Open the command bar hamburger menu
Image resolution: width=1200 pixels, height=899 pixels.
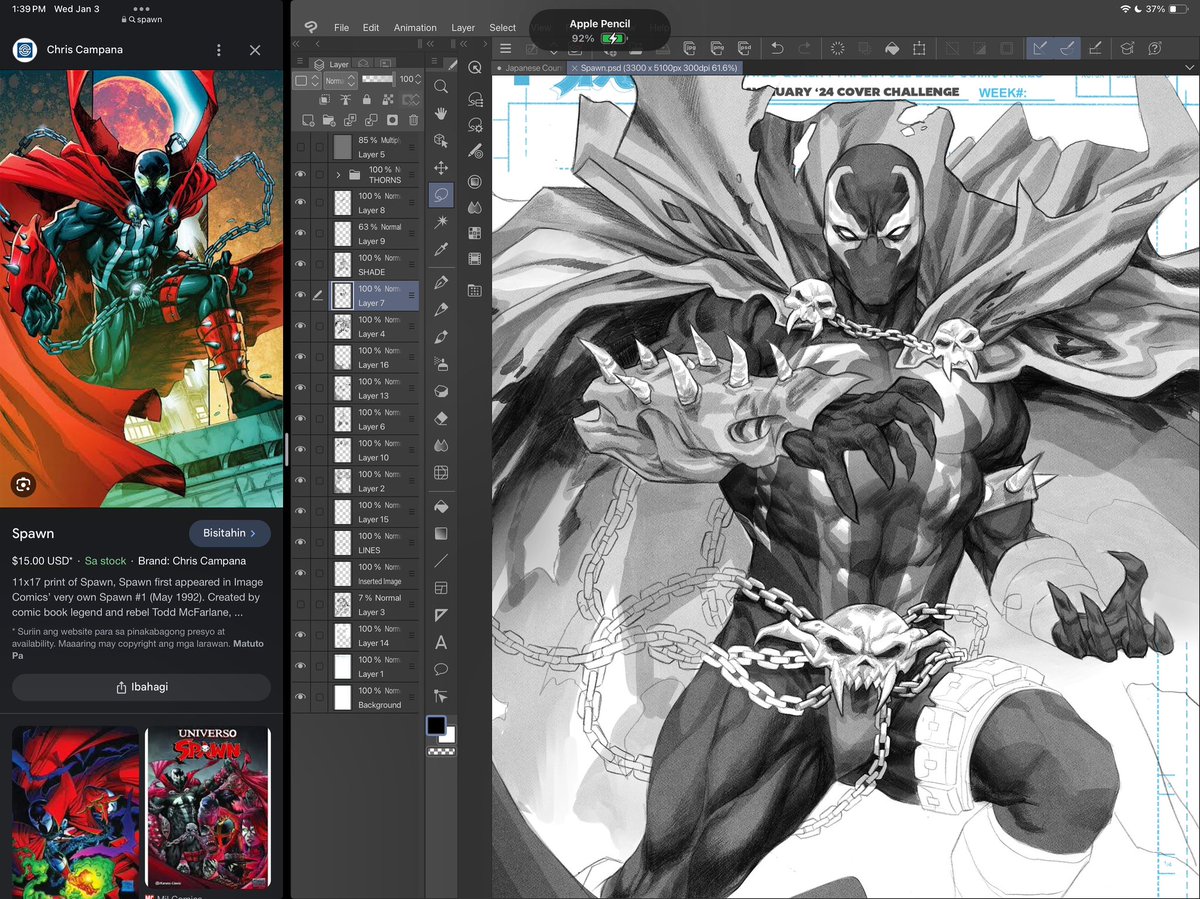pyautogui.click(x=506, y=48)
